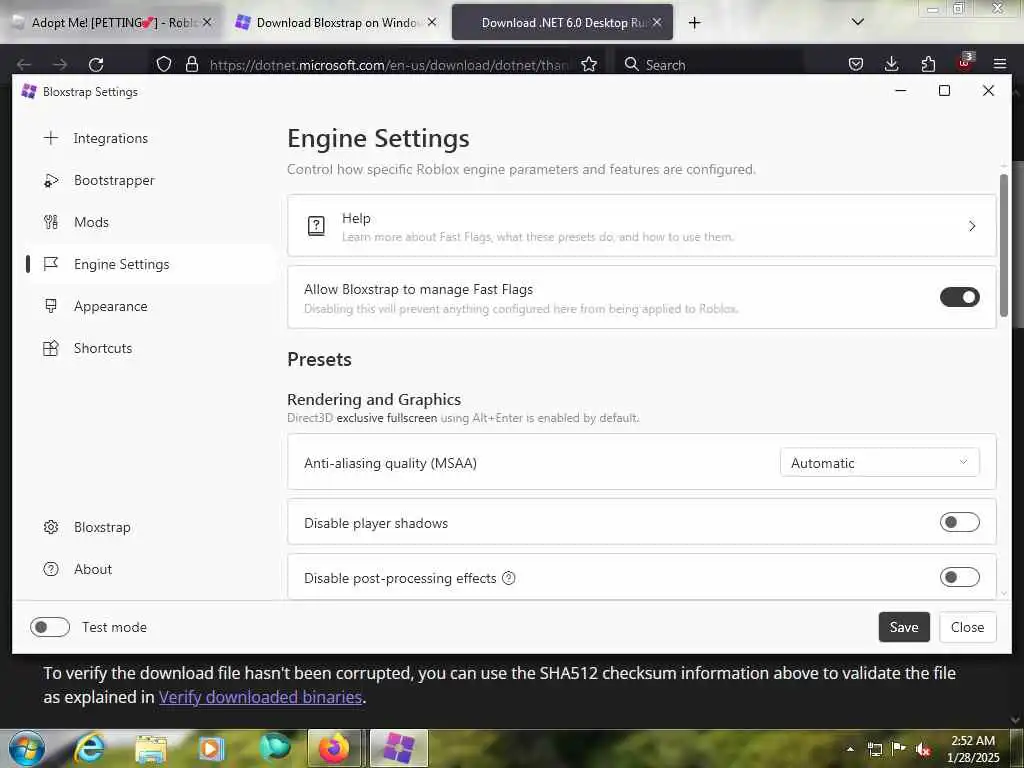Open media player taskbar icon
Screen dimensions: 1024x768
pyautogui.click(x=211, y=748)
